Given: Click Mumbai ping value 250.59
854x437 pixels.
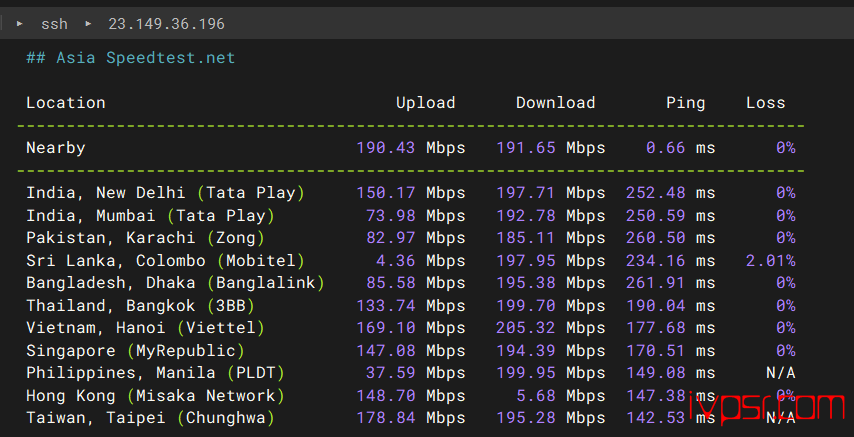Looking at the screenshot, I should tap(655, 216).
